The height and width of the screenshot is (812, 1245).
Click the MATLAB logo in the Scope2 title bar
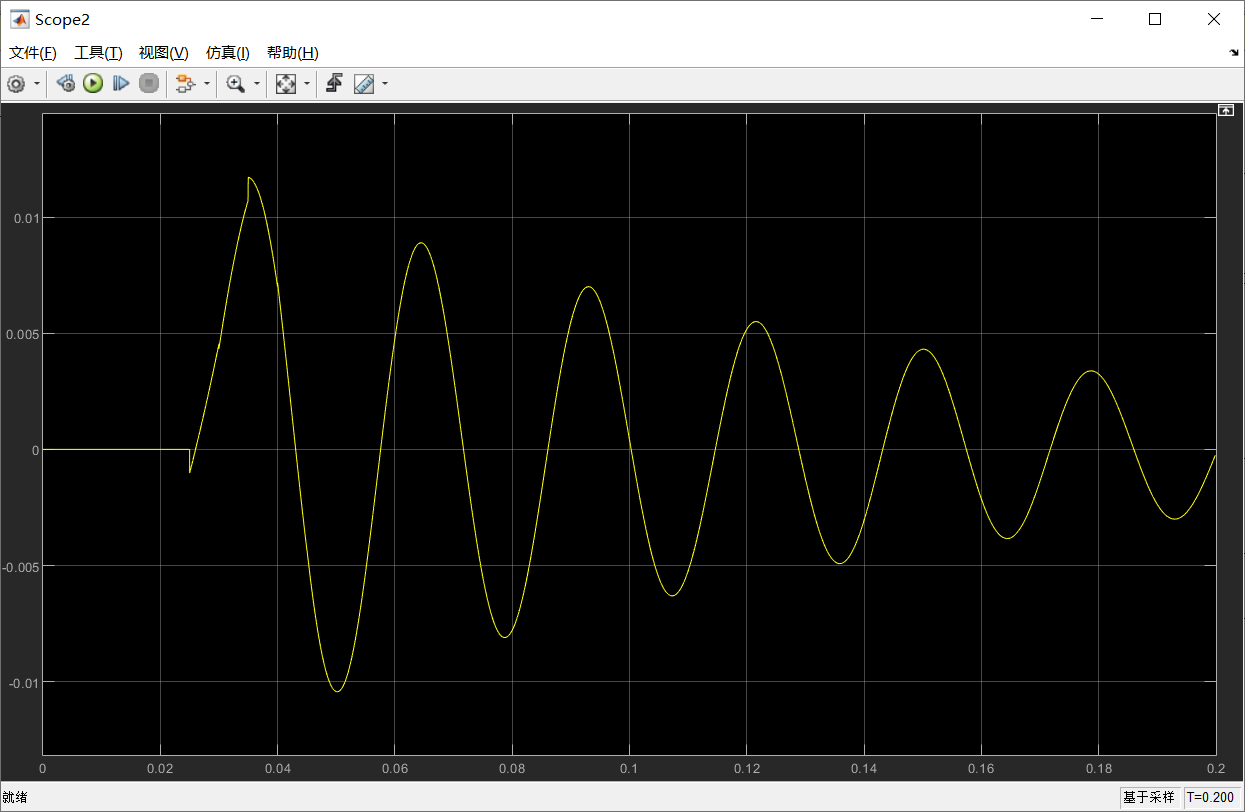click(x=19, y=19)
